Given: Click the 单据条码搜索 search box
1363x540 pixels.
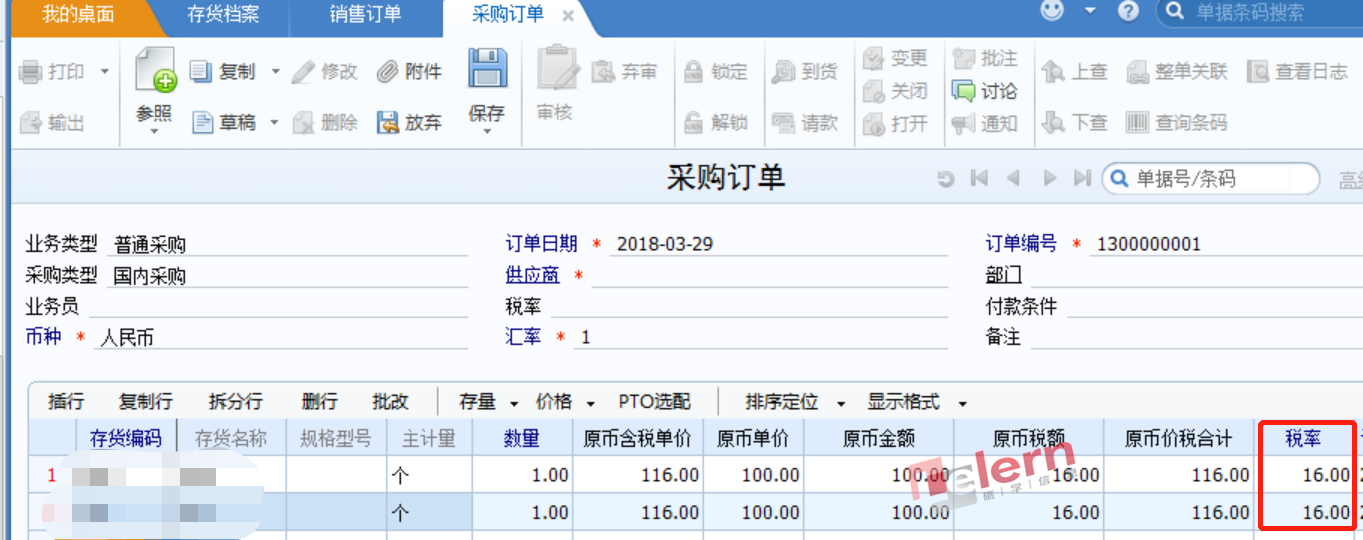Looking at the screenshot, I should pyautogui.click(x=1260, y=12).
